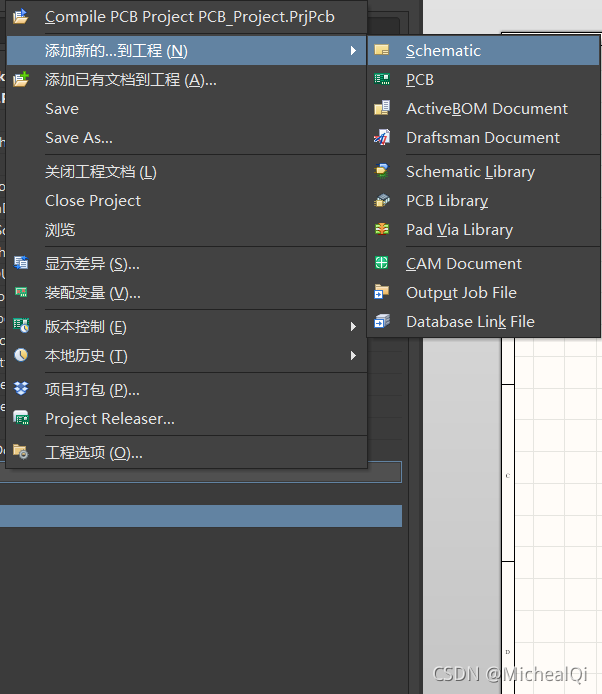Expand the 本地历史 submenu arrow
The width and height of the screenshot is (602, 694).
click(x=353, y=355)
